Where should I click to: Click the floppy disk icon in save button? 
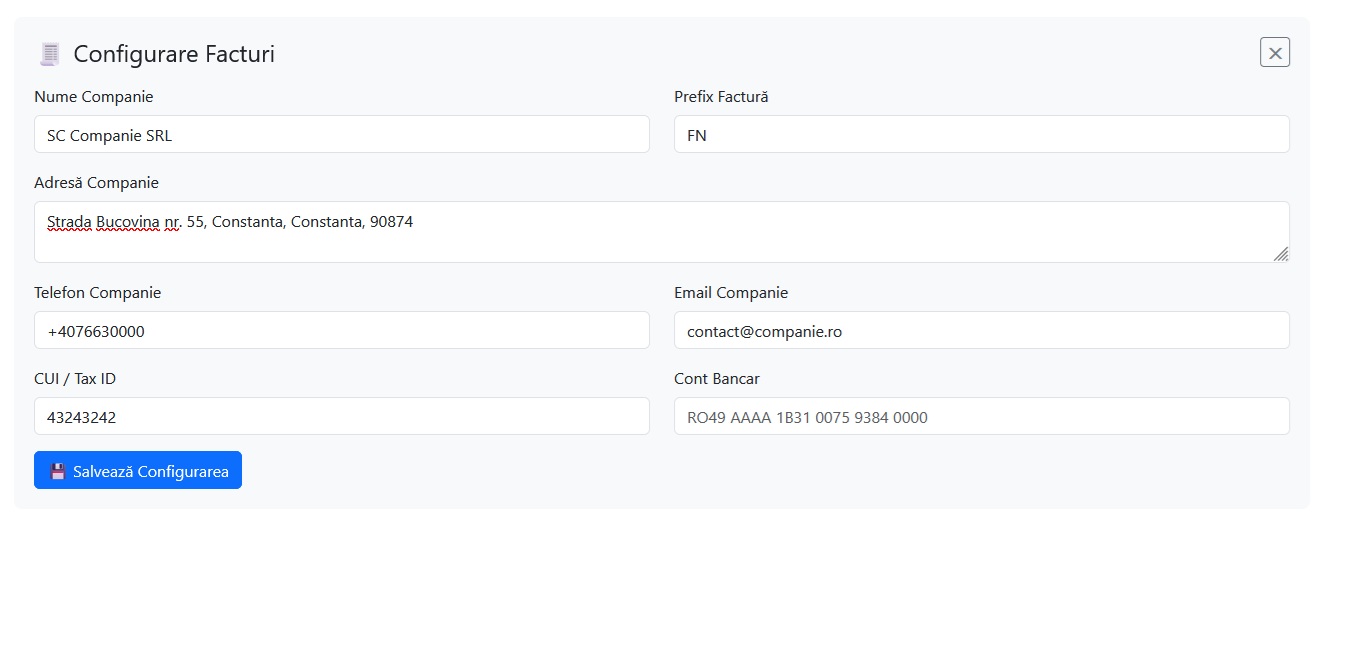pos(58,471)
